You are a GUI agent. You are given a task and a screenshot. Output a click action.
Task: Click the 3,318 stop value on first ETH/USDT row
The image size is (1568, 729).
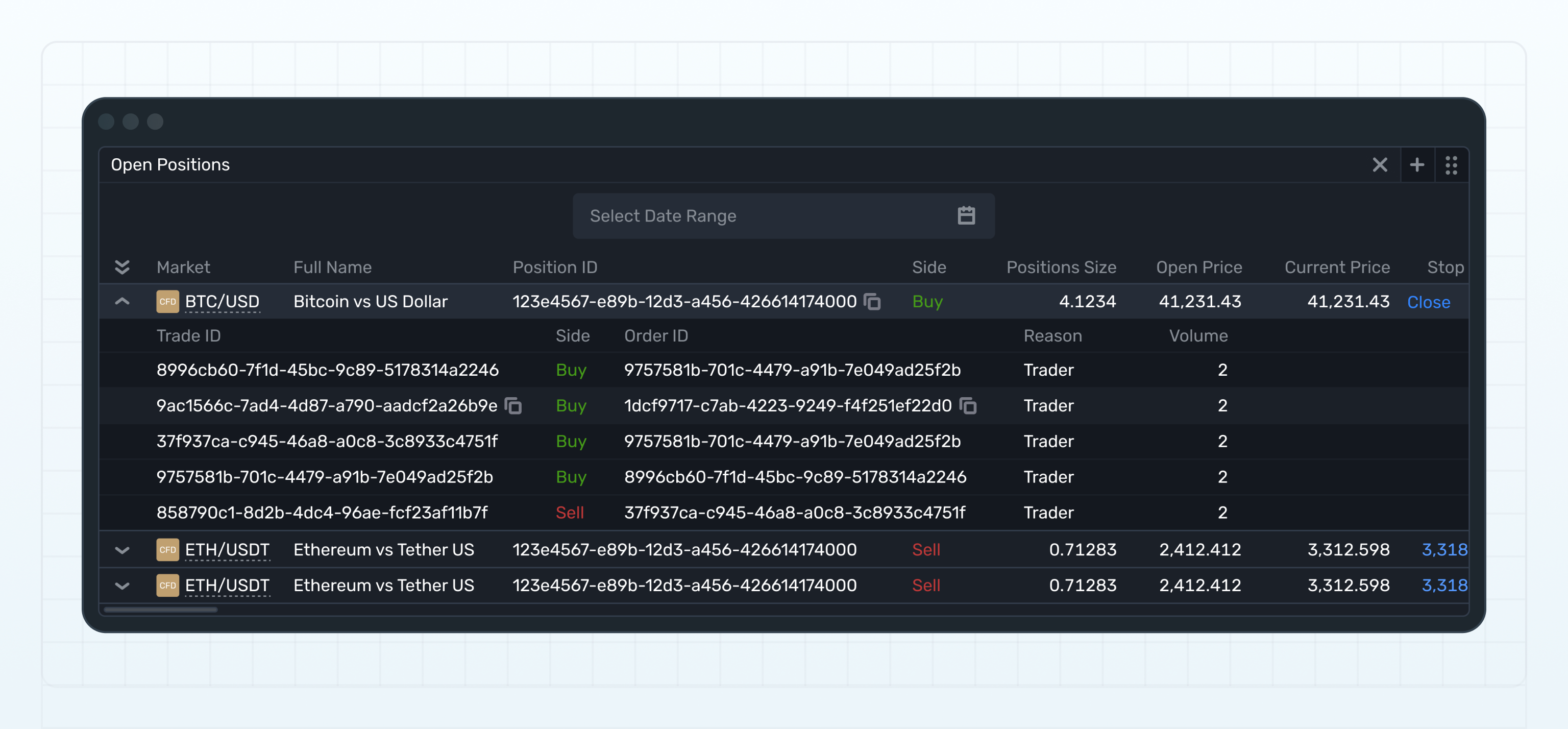click(x=1444, y=550)
